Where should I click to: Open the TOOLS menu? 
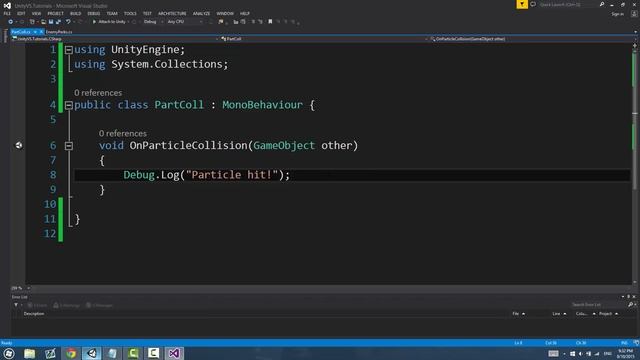130,13
